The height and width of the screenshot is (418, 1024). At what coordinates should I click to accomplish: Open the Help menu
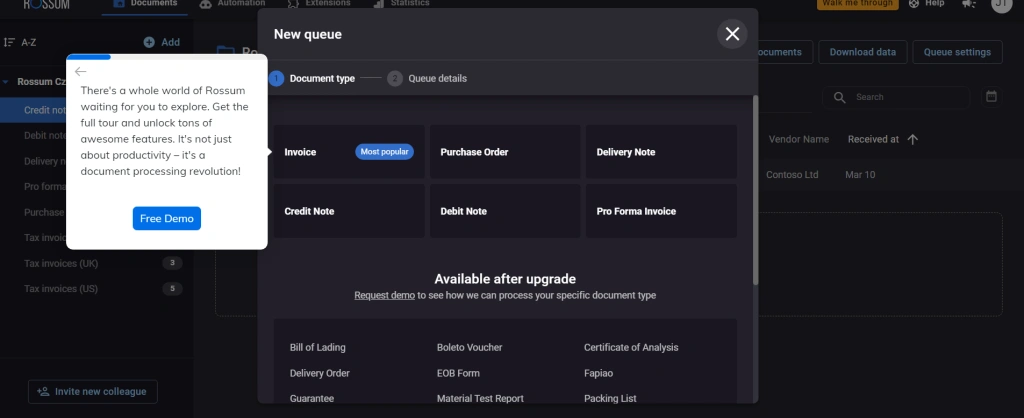927,3
